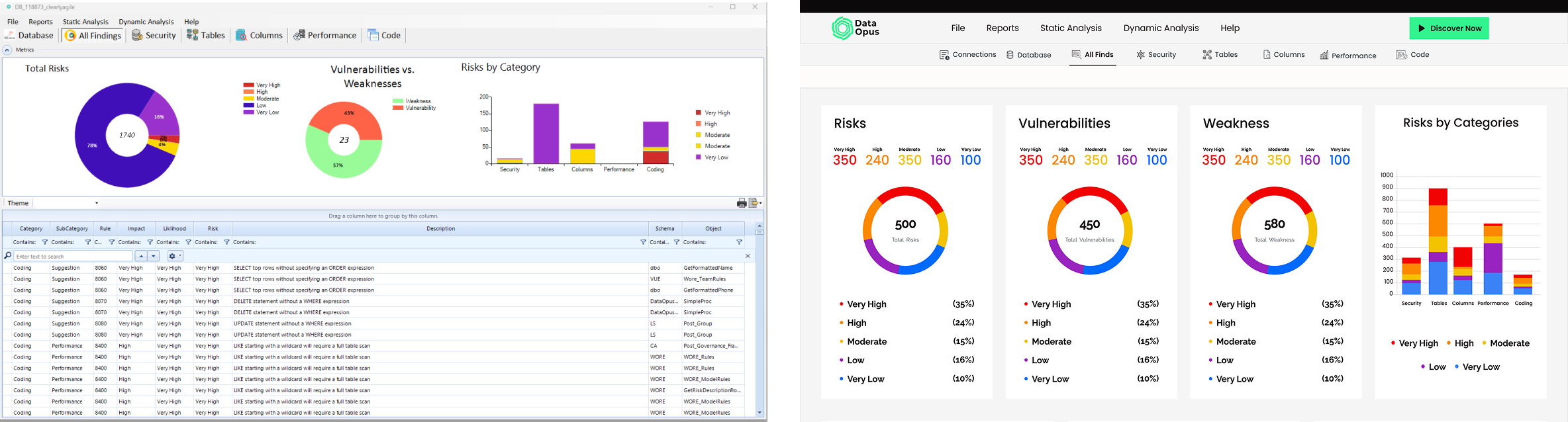
Task: Open Columns tab in Data Opus window
Action: tap(1284, 55)
